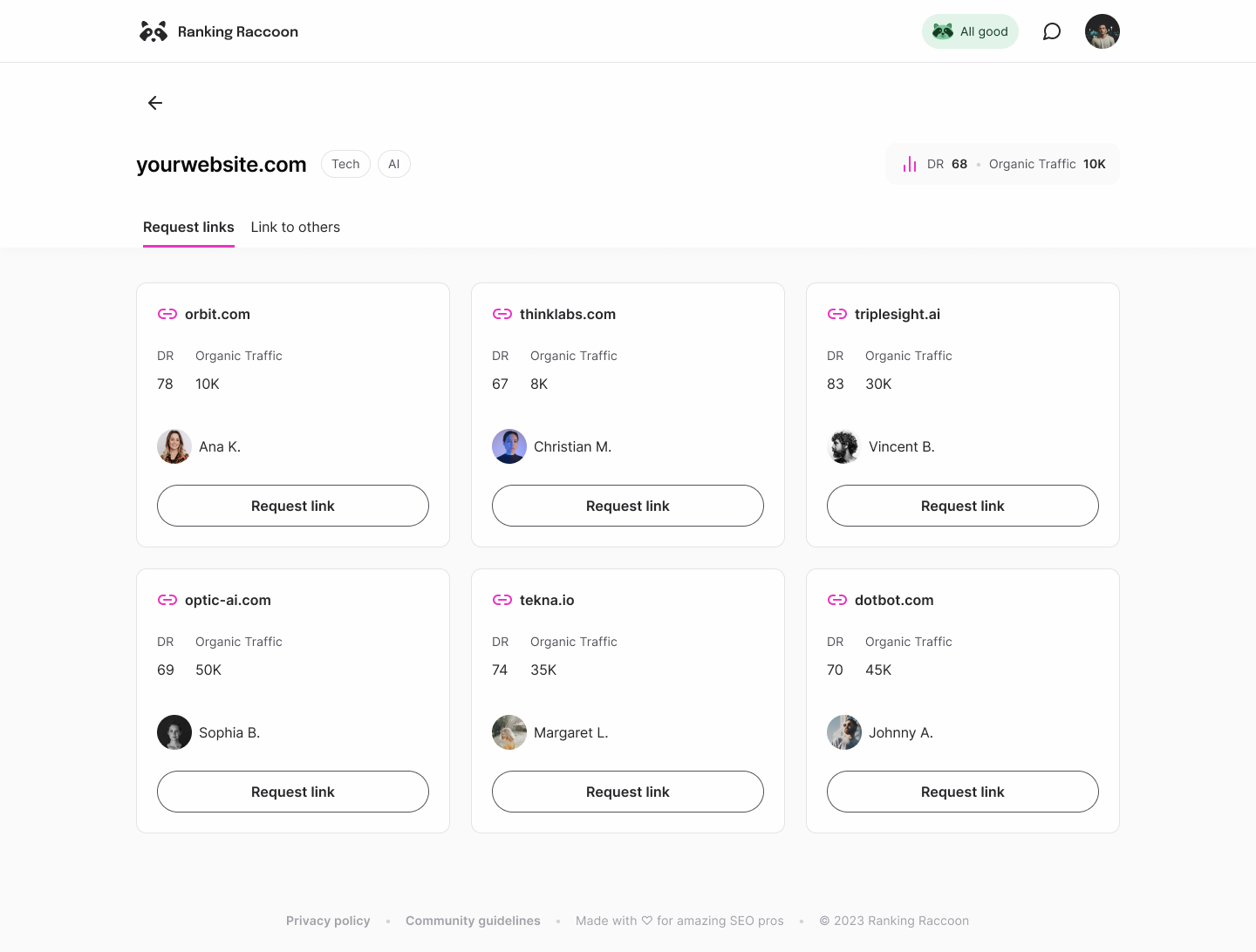Open the user profile avatar menu
Viewport: 1256px width, 952px height.
[1102, 31]
